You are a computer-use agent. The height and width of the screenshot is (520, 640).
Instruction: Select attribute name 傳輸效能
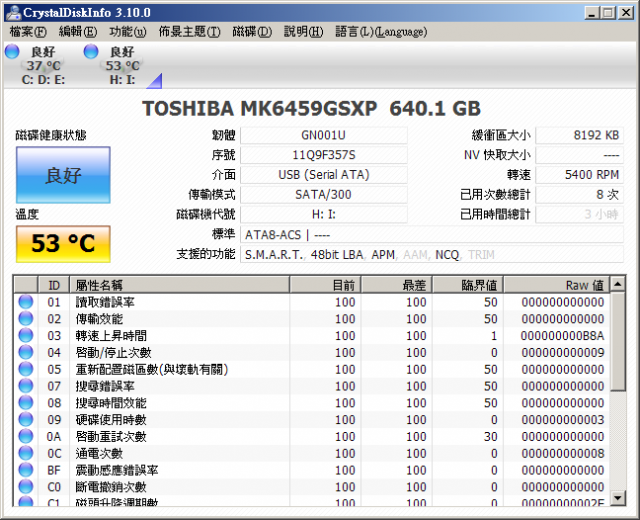pyautogui.click(x=99, y=319)
